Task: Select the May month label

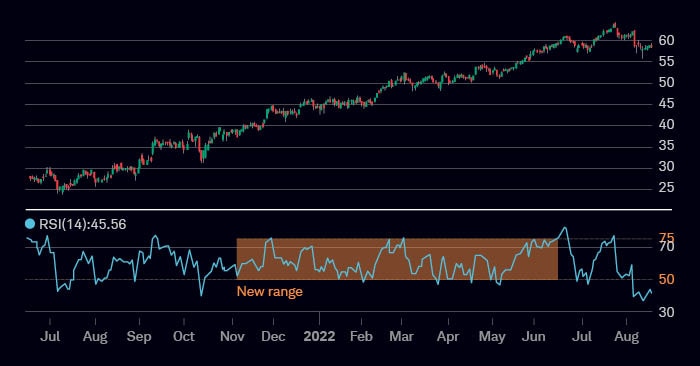Action: 492,337
